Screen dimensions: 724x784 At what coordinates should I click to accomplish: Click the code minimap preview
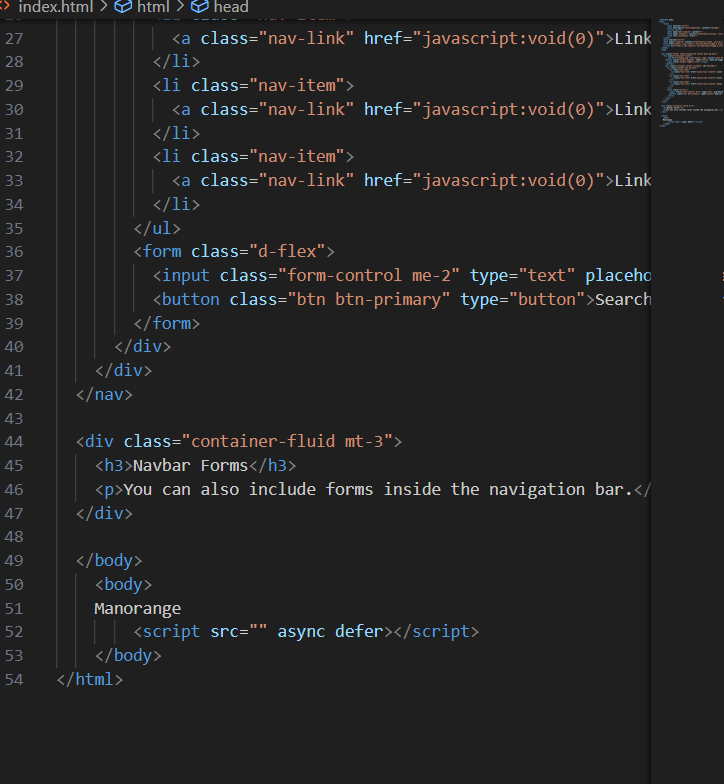pos(691,73)
